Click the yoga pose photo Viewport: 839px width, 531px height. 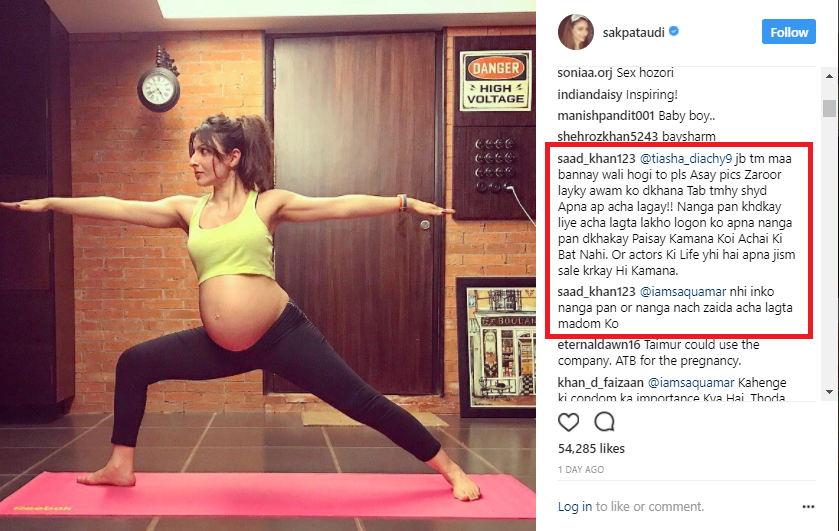[x=268, y=266]
